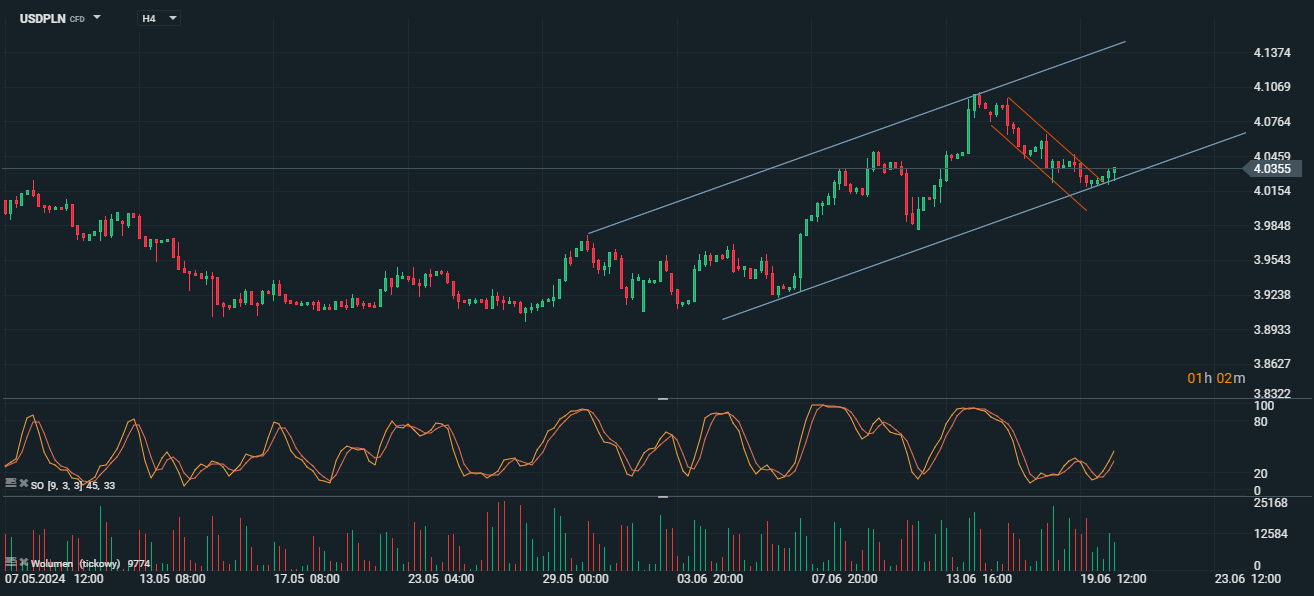Open settings icon for Wolumen indicator

[10, 563]
